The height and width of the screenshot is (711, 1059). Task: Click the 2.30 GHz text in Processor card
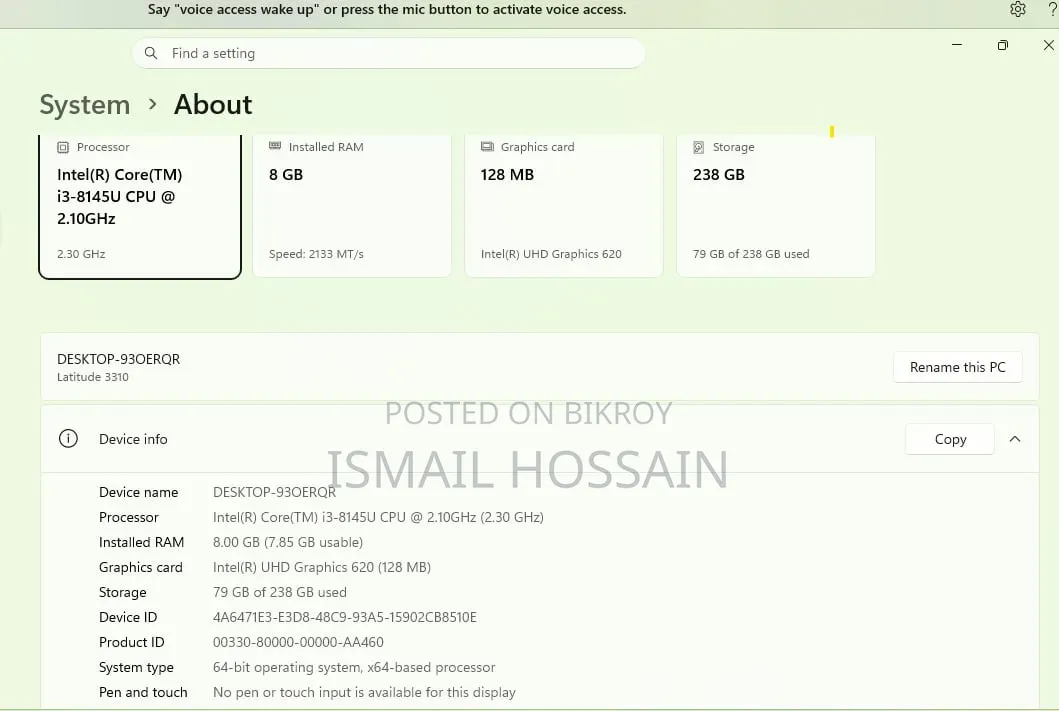(81, 254)
